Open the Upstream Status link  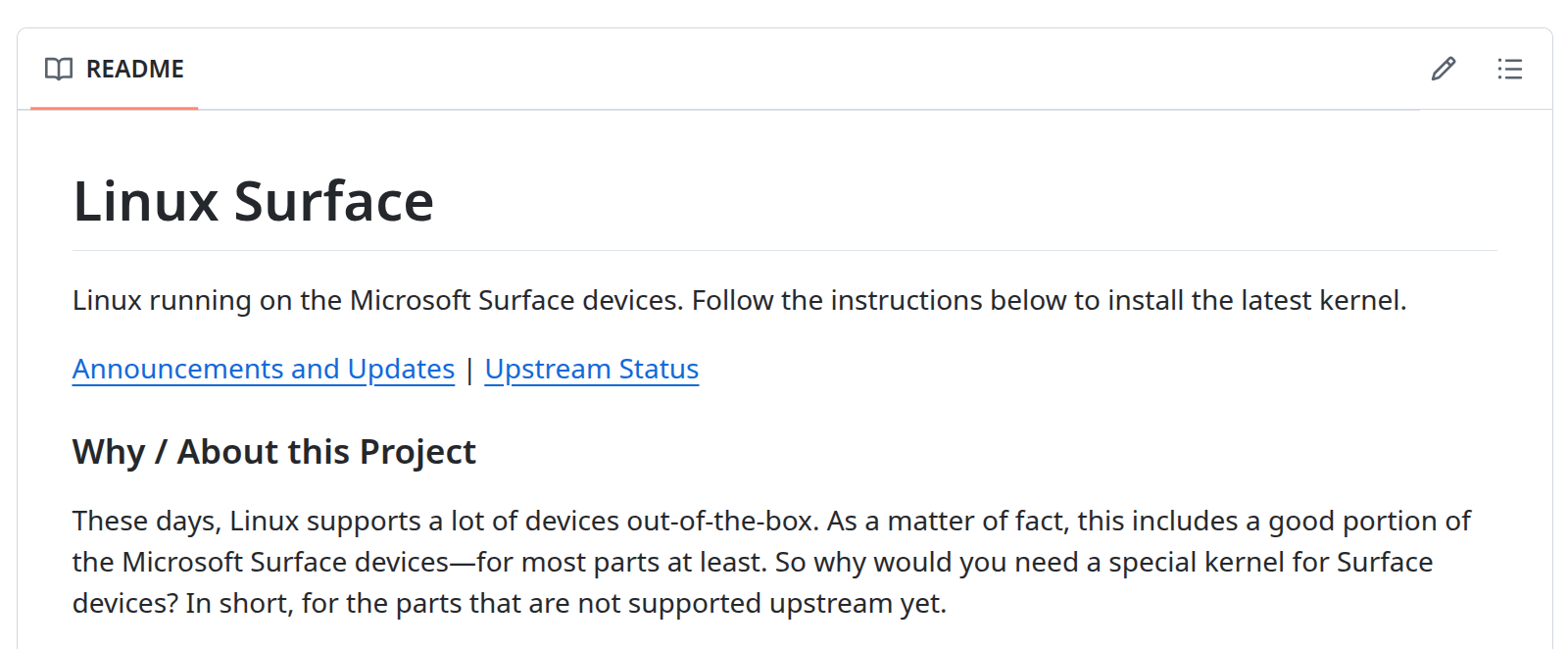tap(591, 370)
